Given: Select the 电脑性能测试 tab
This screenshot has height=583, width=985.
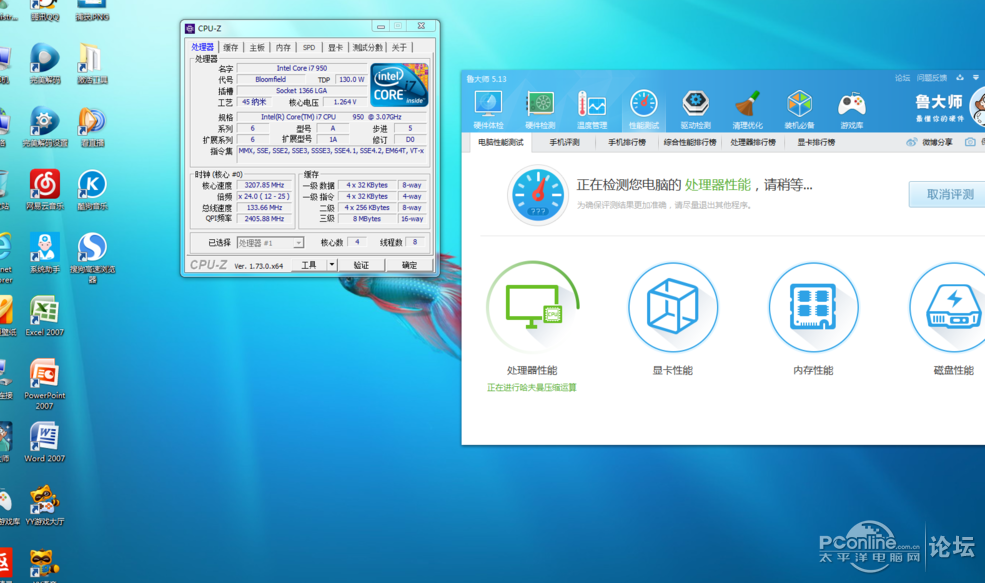Looking at the screenshot, I should (501, 143).
